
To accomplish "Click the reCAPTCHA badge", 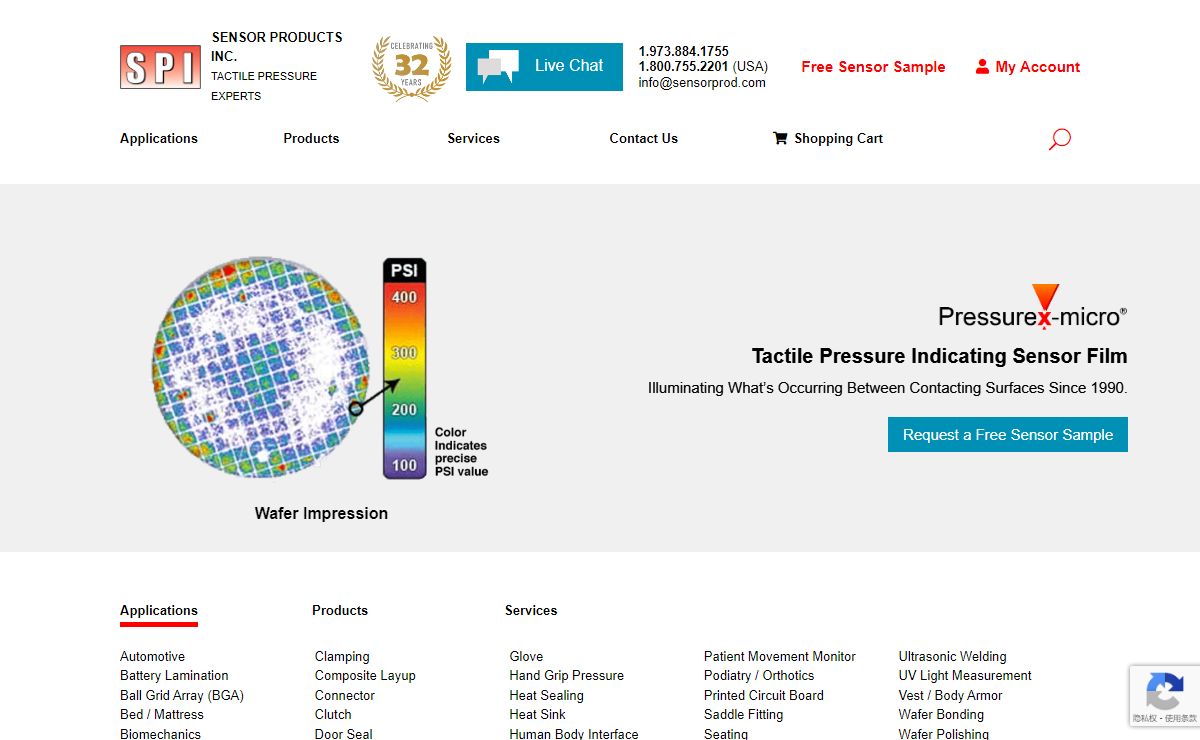I will tap(1164, 696).
